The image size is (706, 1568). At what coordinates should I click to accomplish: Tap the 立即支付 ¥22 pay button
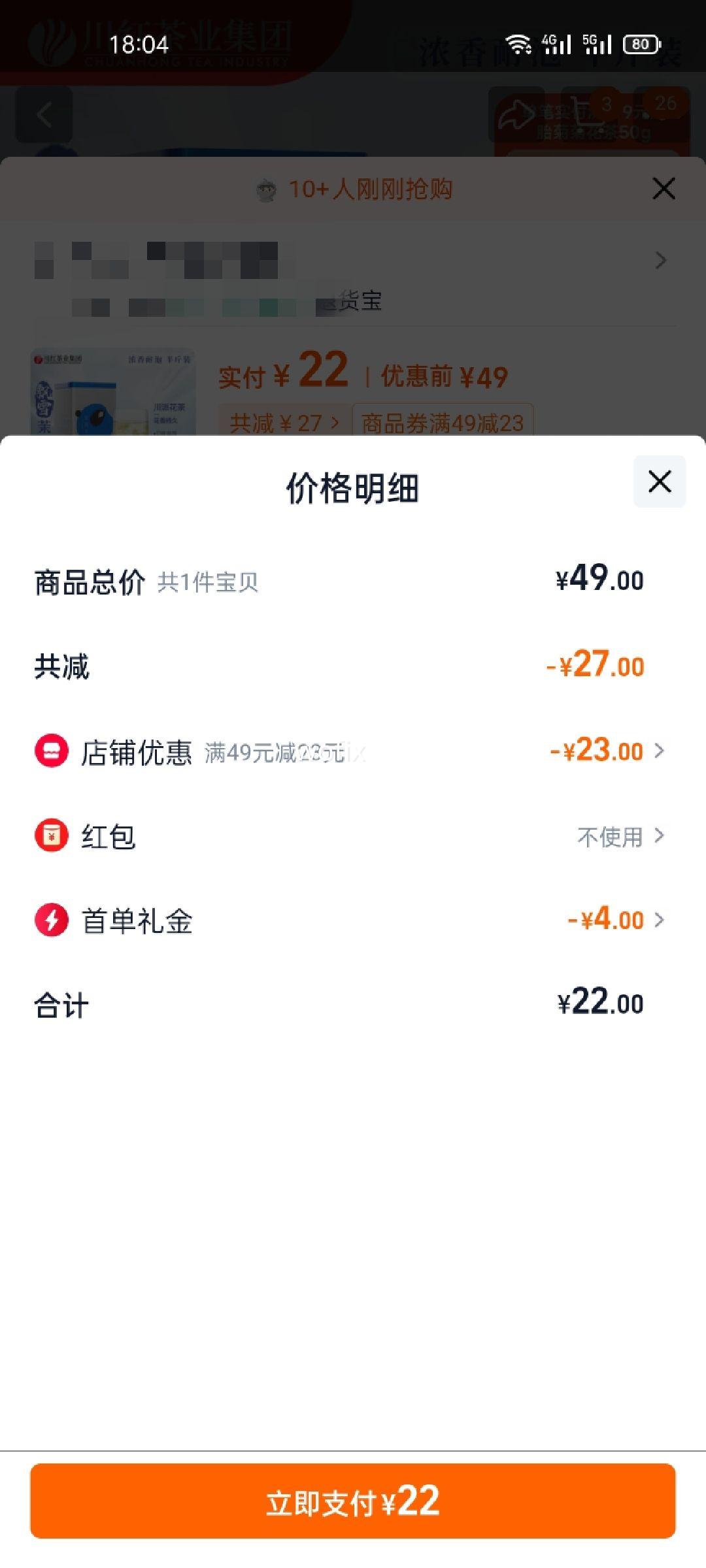(x=353, y=1501)
